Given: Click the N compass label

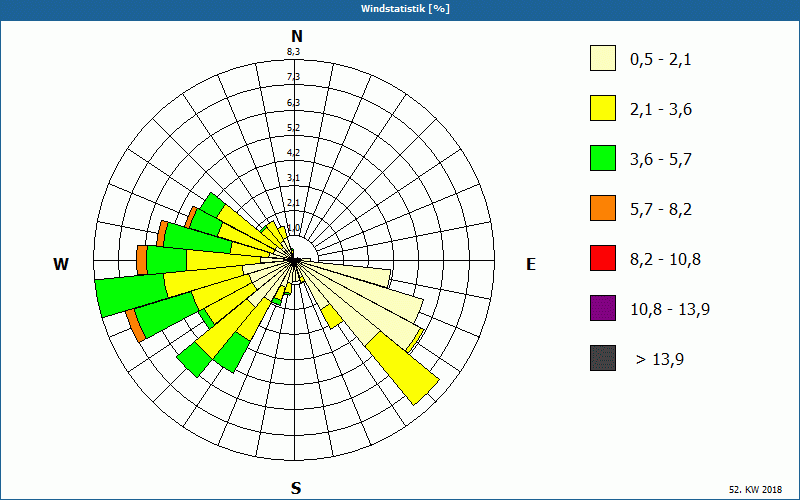Looking at the screenshot, I should pyautogui.click(x=297, y=36).
